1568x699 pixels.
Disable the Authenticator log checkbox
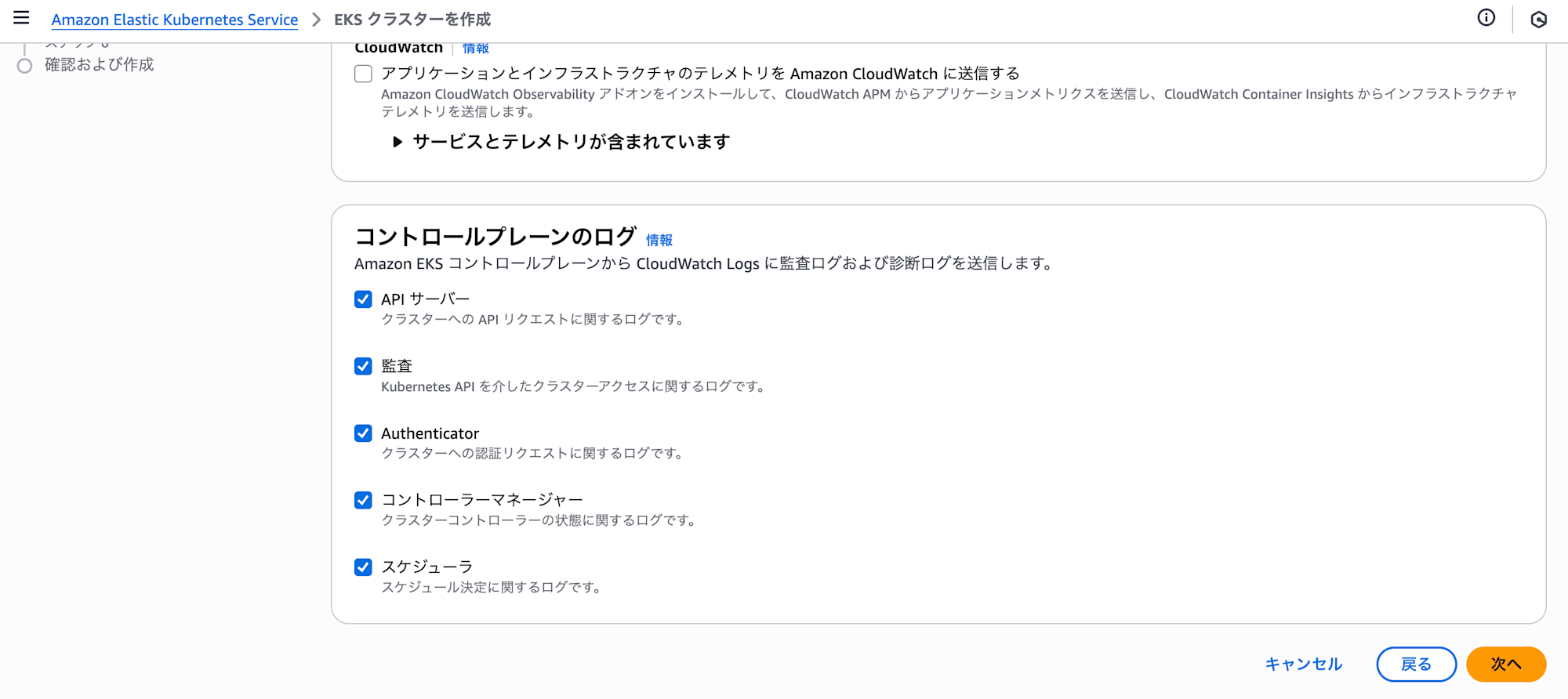(363, 433)
